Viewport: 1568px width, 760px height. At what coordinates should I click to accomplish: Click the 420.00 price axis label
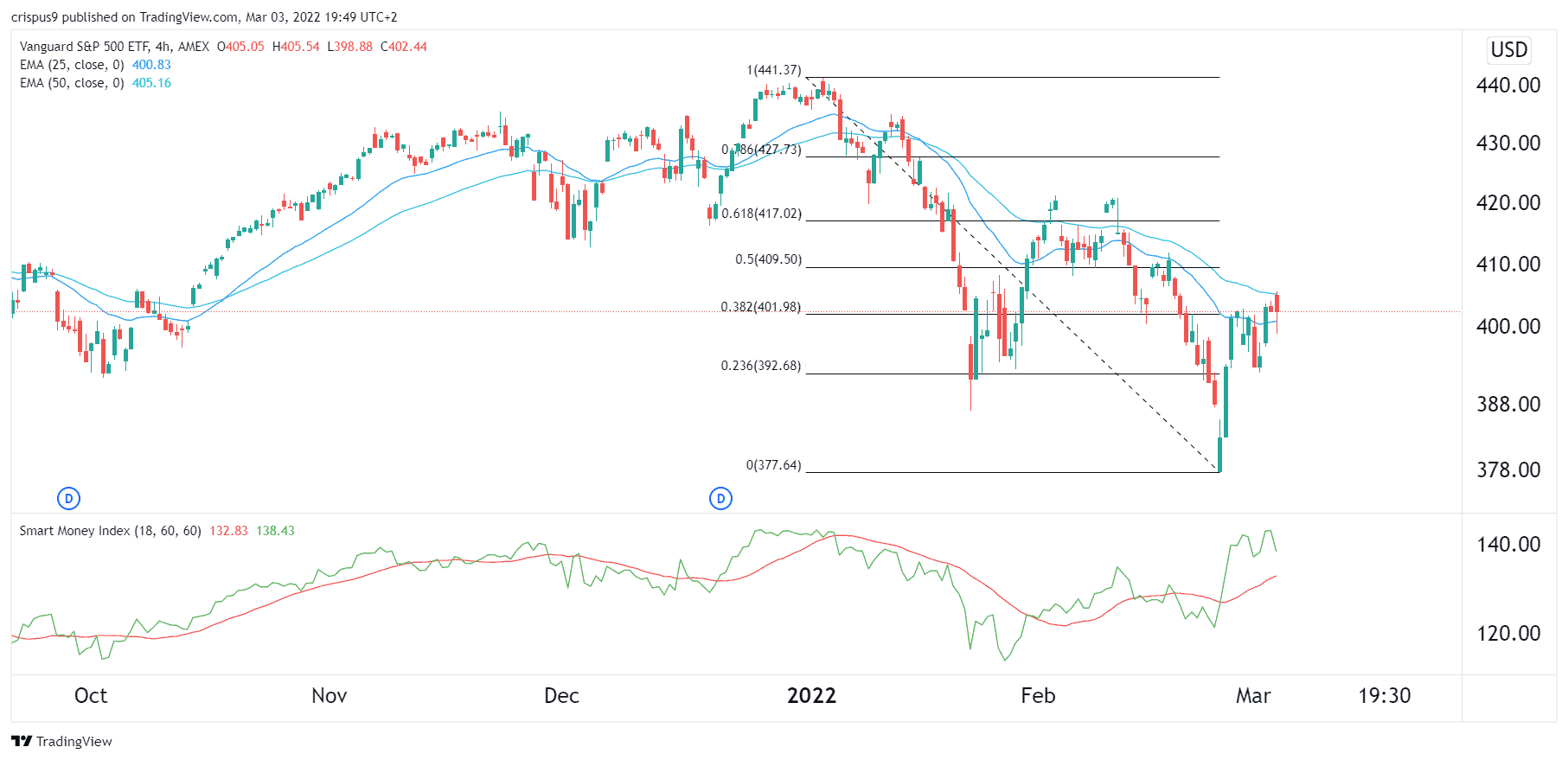(1508, 202)
